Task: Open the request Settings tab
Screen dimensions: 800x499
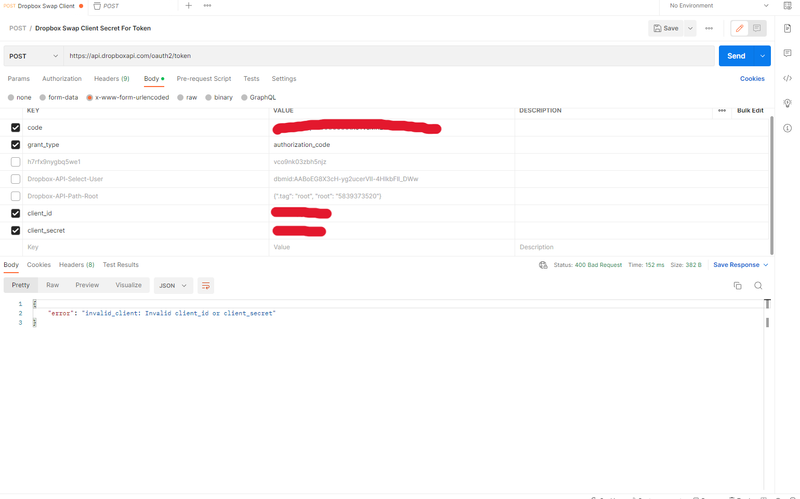Action: 284,79
